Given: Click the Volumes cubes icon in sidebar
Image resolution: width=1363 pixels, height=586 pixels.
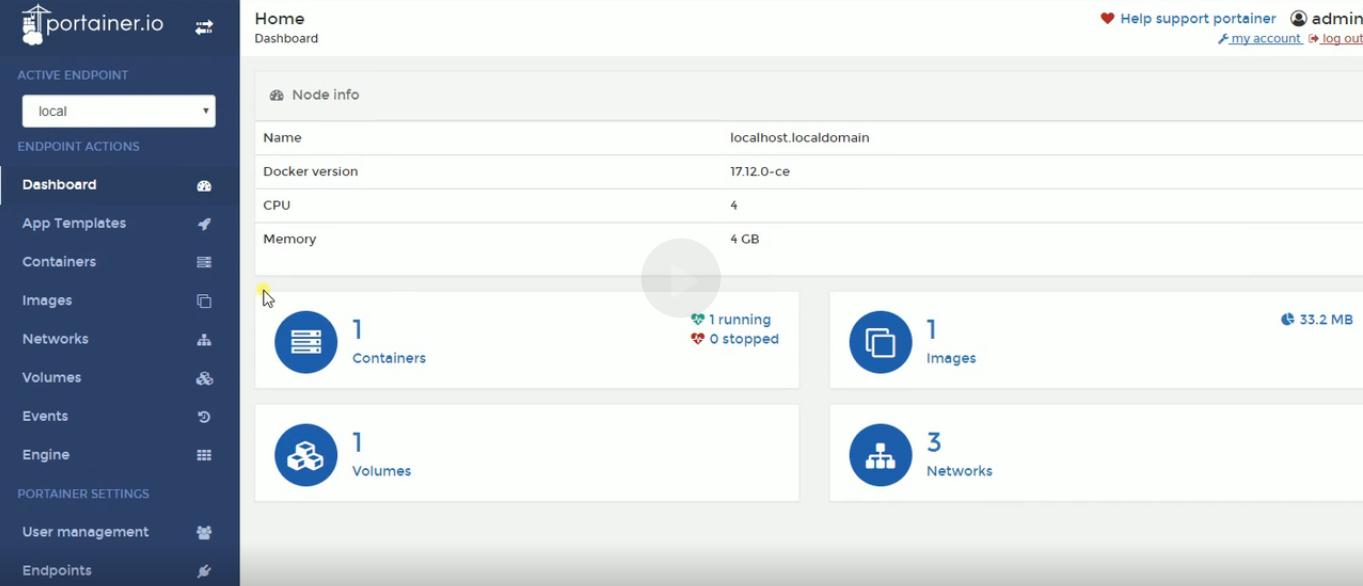Looking at the screenshot, I should point(204,378).
